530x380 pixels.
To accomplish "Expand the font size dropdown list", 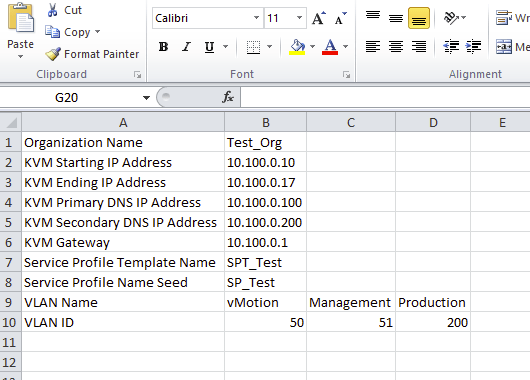I will [x=299, y=18].
